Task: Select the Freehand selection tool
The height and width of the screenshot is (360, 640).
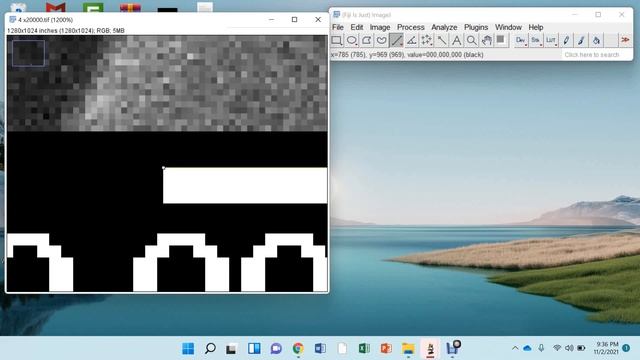Action: (382, 40)
